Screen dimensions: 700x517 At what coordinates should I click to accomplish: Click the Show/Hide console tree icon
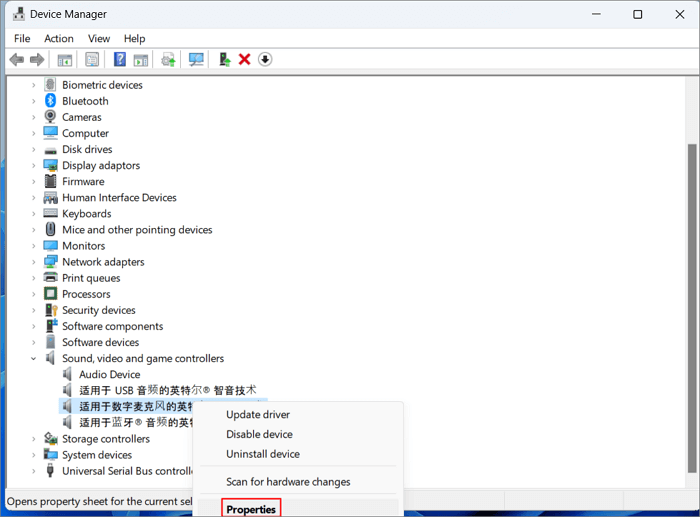pos(65,60)
